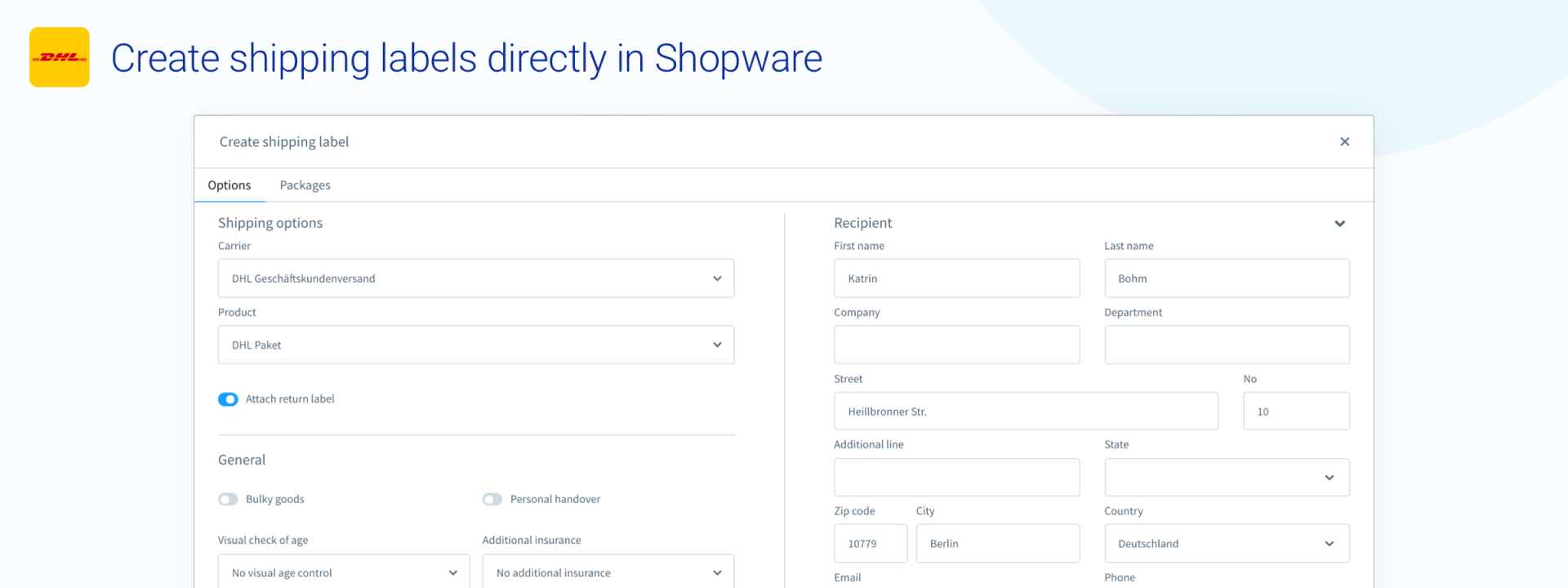Close the Create shipping label dialog
Screen dimensions: 1568x588
(x=1344, y=142)
